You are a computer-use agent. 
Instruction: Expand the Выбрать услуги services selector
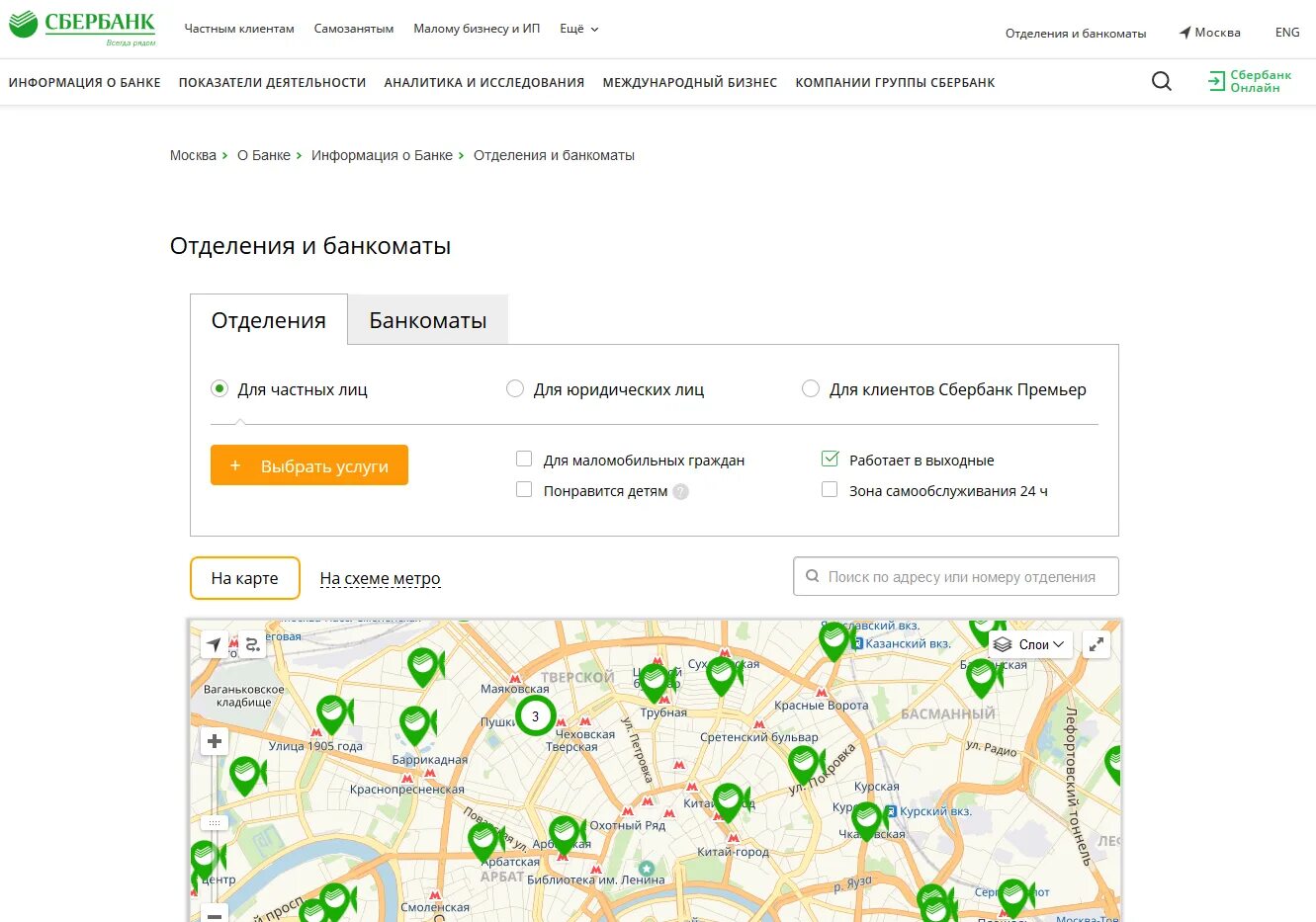[309, 465]
